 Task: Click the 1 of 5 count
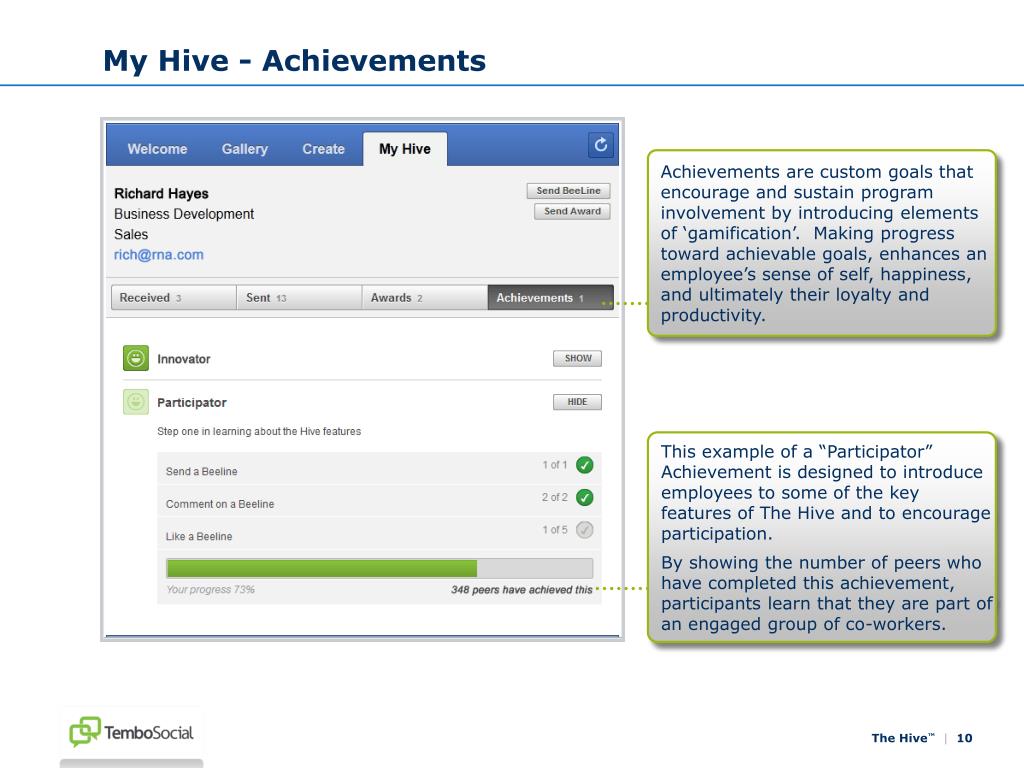point(554,530)
